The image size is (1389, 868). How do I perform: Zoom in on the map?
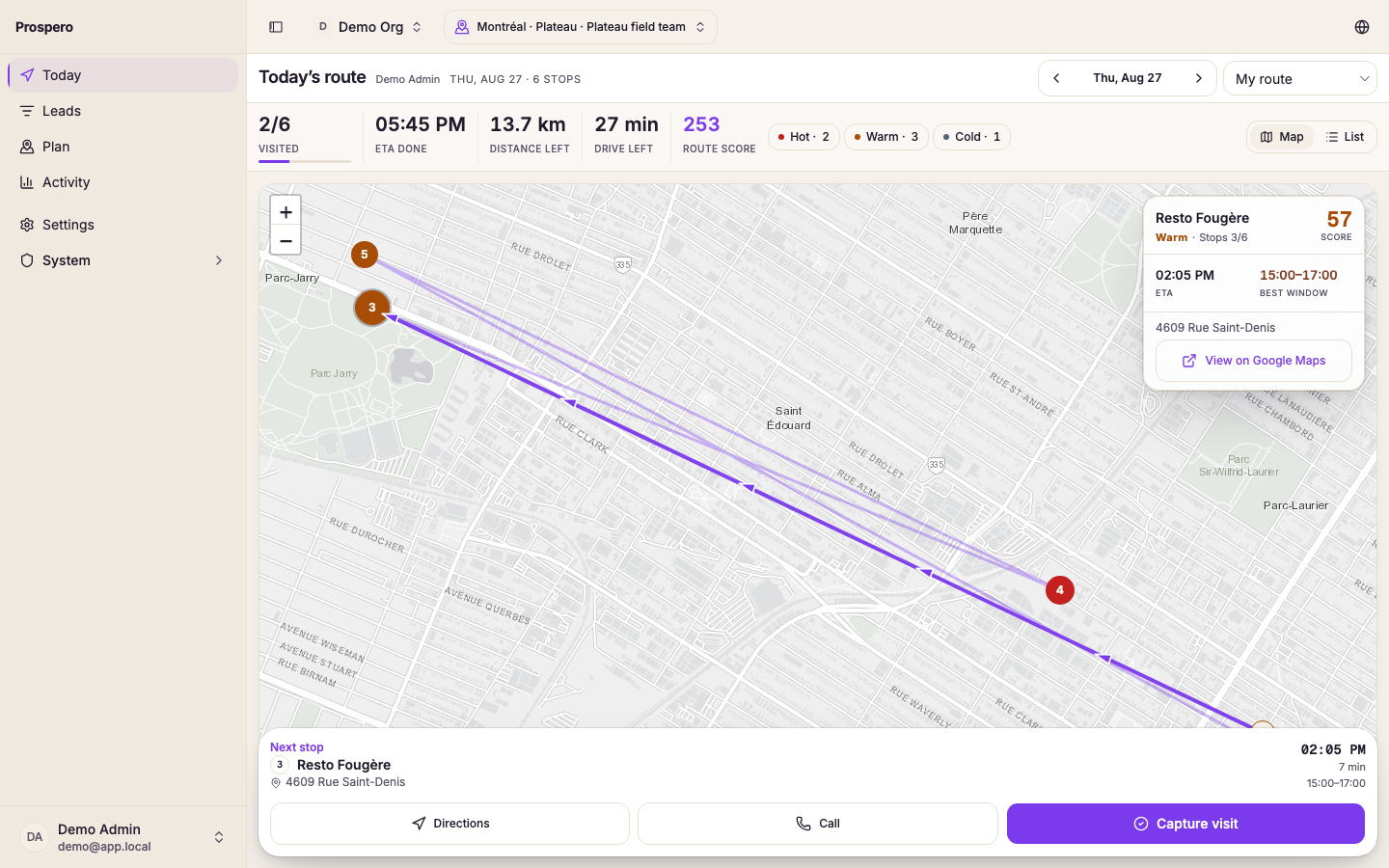click(286, 212)
